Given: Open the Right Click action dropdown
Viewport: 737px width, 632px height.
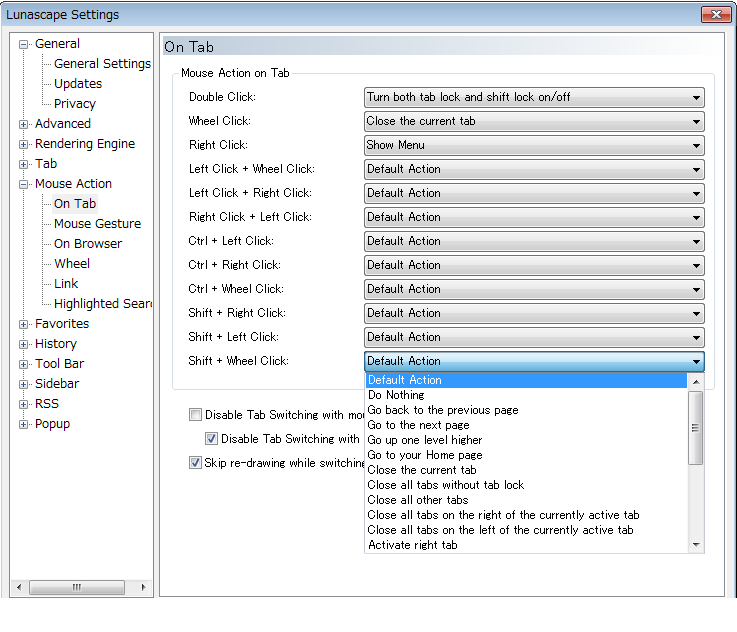Looking at the screenshot, I should click(x=534, y=145).
